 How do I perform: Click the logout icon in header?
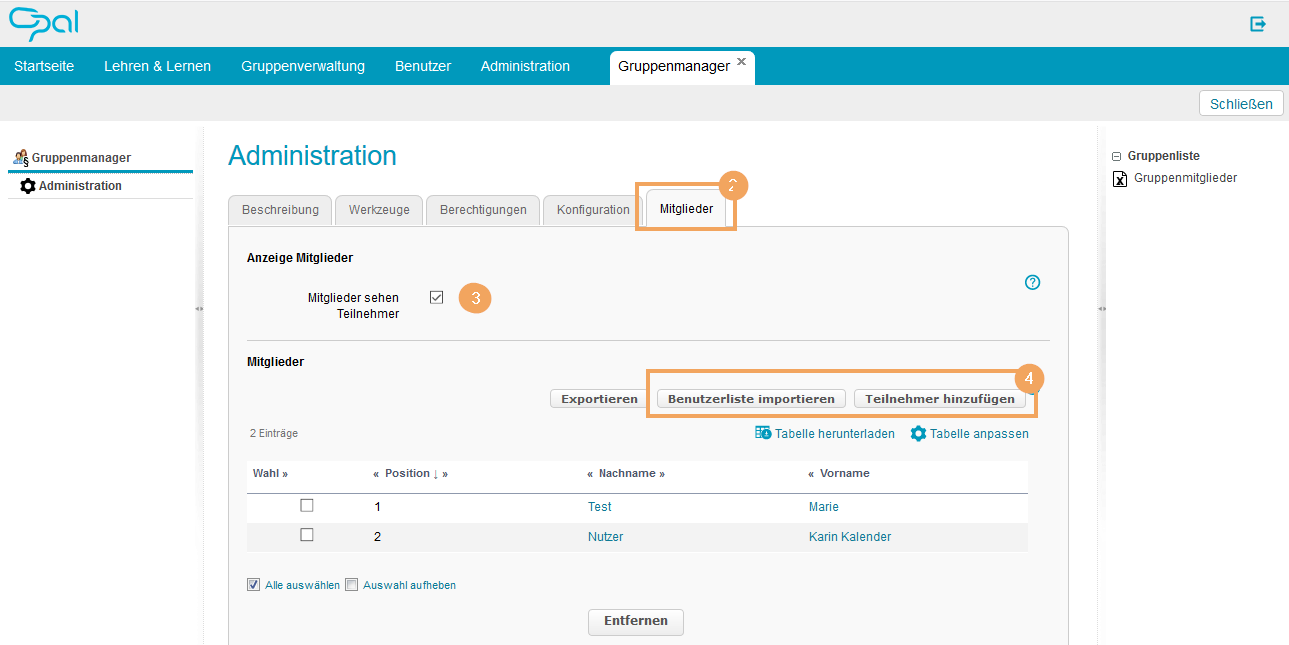pyautogui.click(x=1258, y=24)
